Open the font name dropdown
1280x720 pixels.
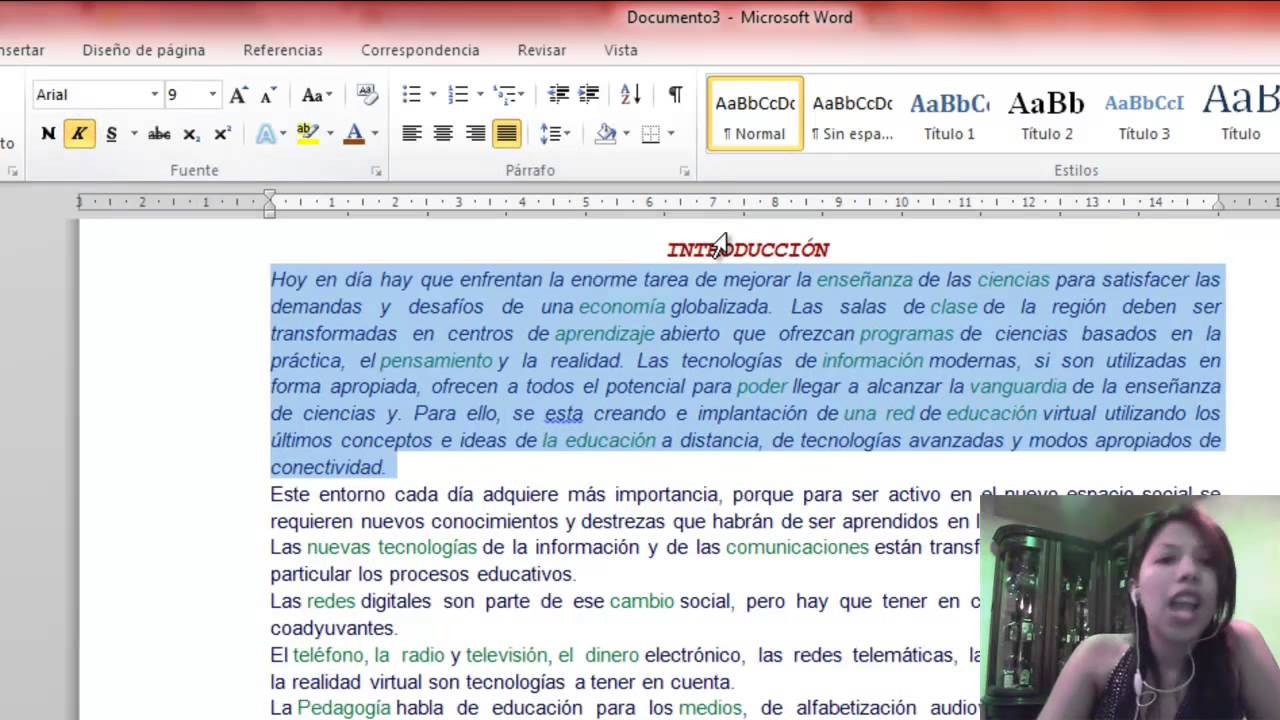(x=155, y=95)
